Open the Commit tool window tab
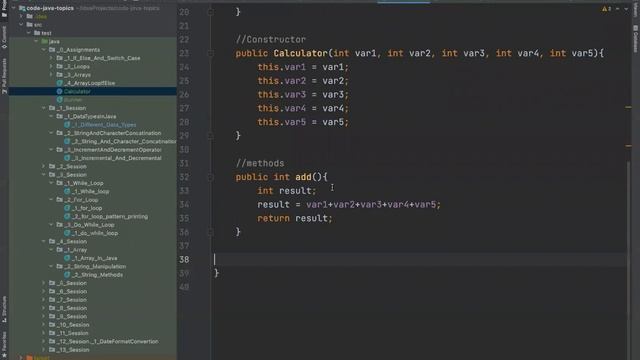This screenshot has width=640, height=360. click(x=4, y=37)
